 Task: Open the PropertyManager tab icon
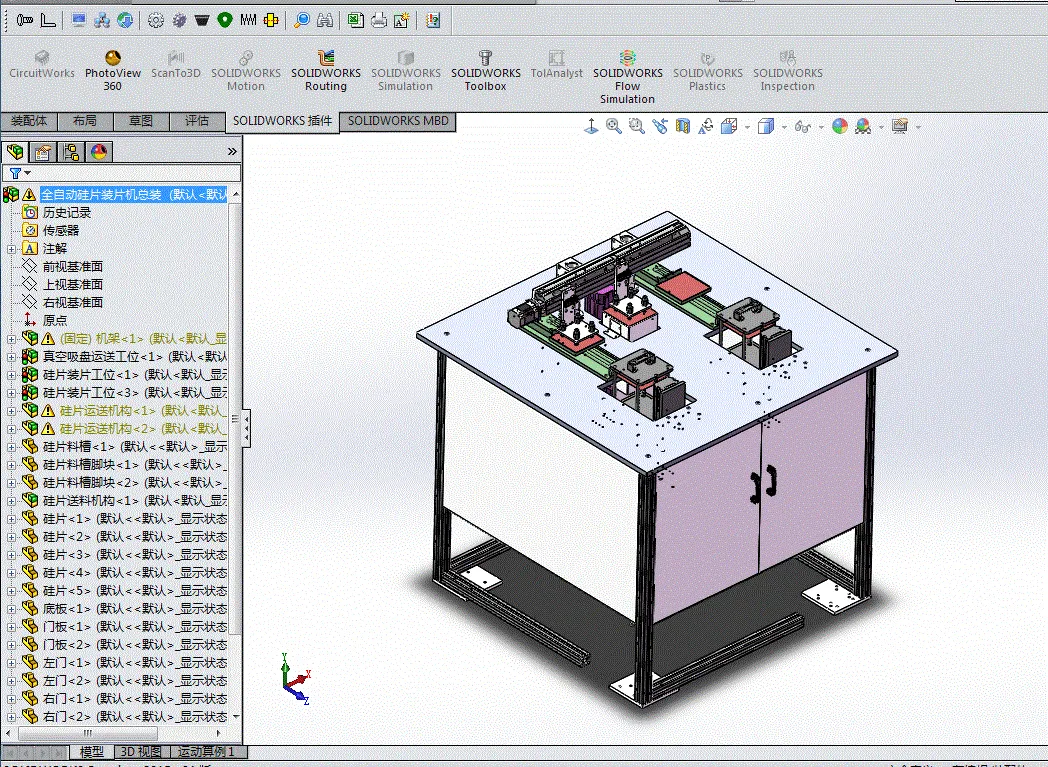coord(43,152)
